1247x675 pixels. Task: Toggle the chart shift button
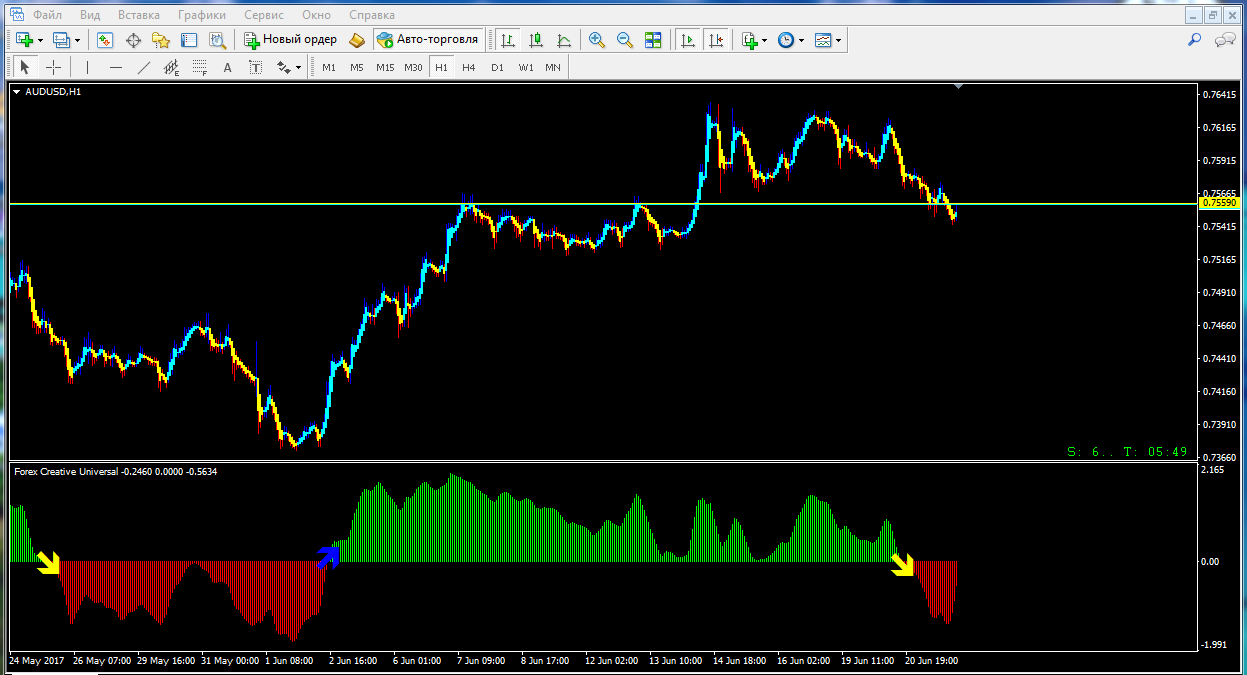(716, 40)
